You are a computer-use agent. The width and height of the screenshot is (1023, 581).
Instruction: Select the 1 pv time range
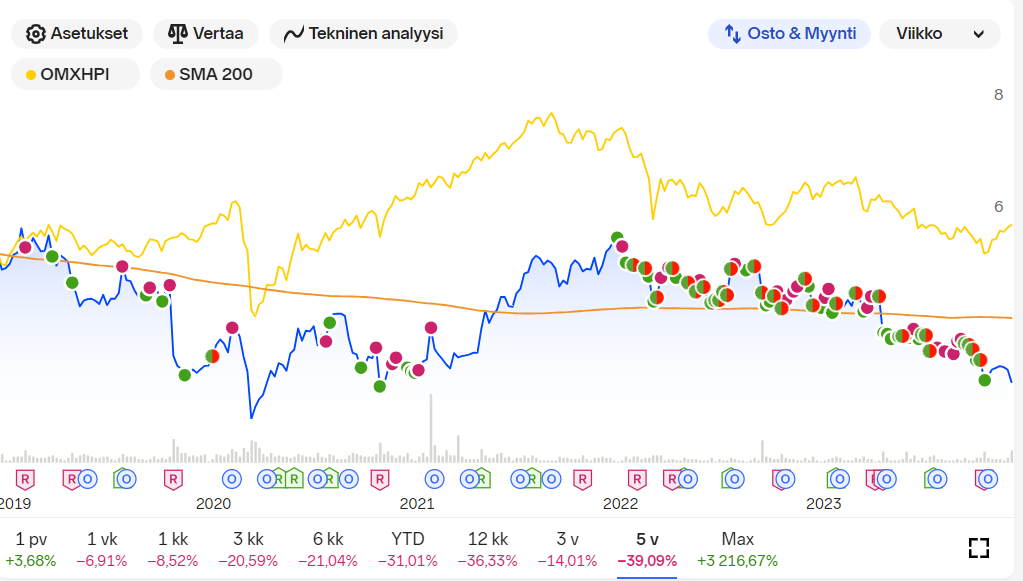click(31, 549)
